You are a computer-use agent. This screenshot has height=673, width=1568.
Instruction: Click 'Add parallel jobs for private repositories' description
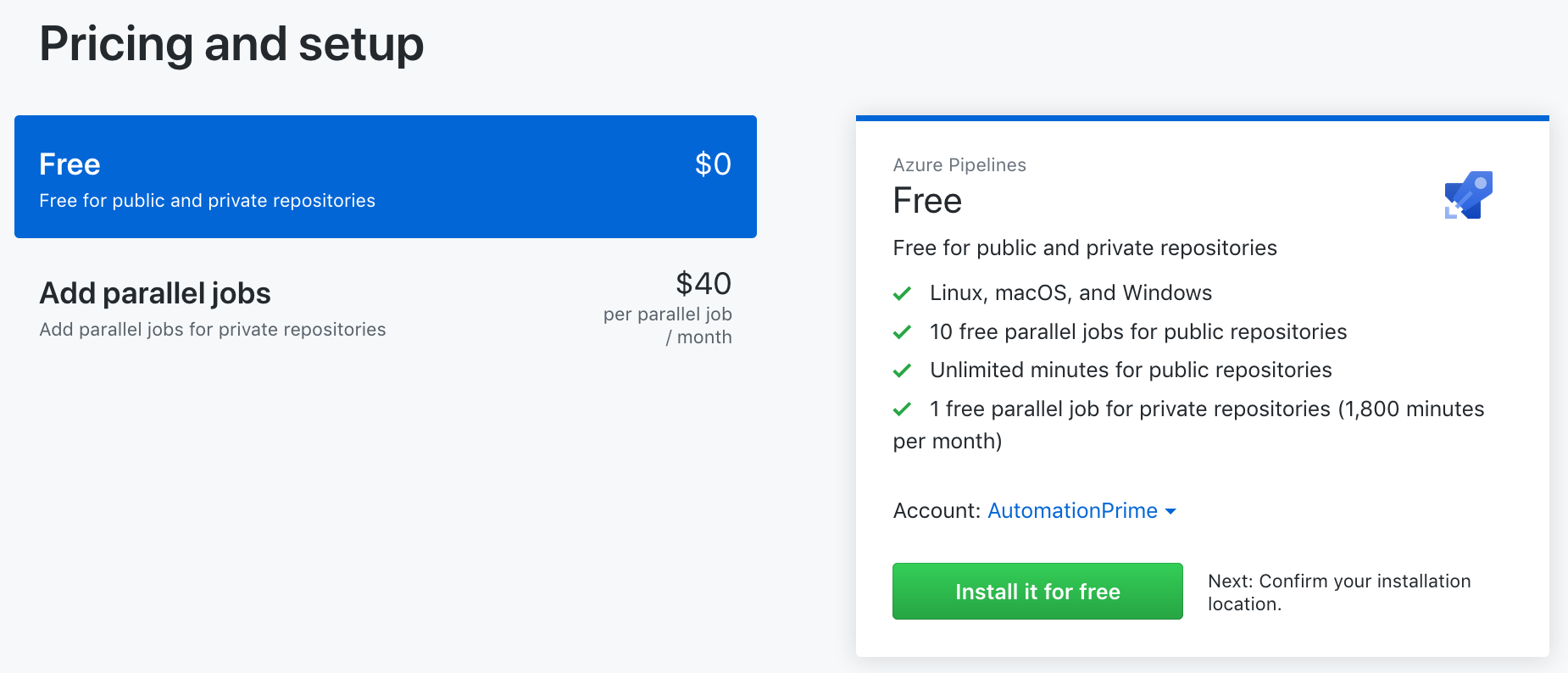(213, 329)
